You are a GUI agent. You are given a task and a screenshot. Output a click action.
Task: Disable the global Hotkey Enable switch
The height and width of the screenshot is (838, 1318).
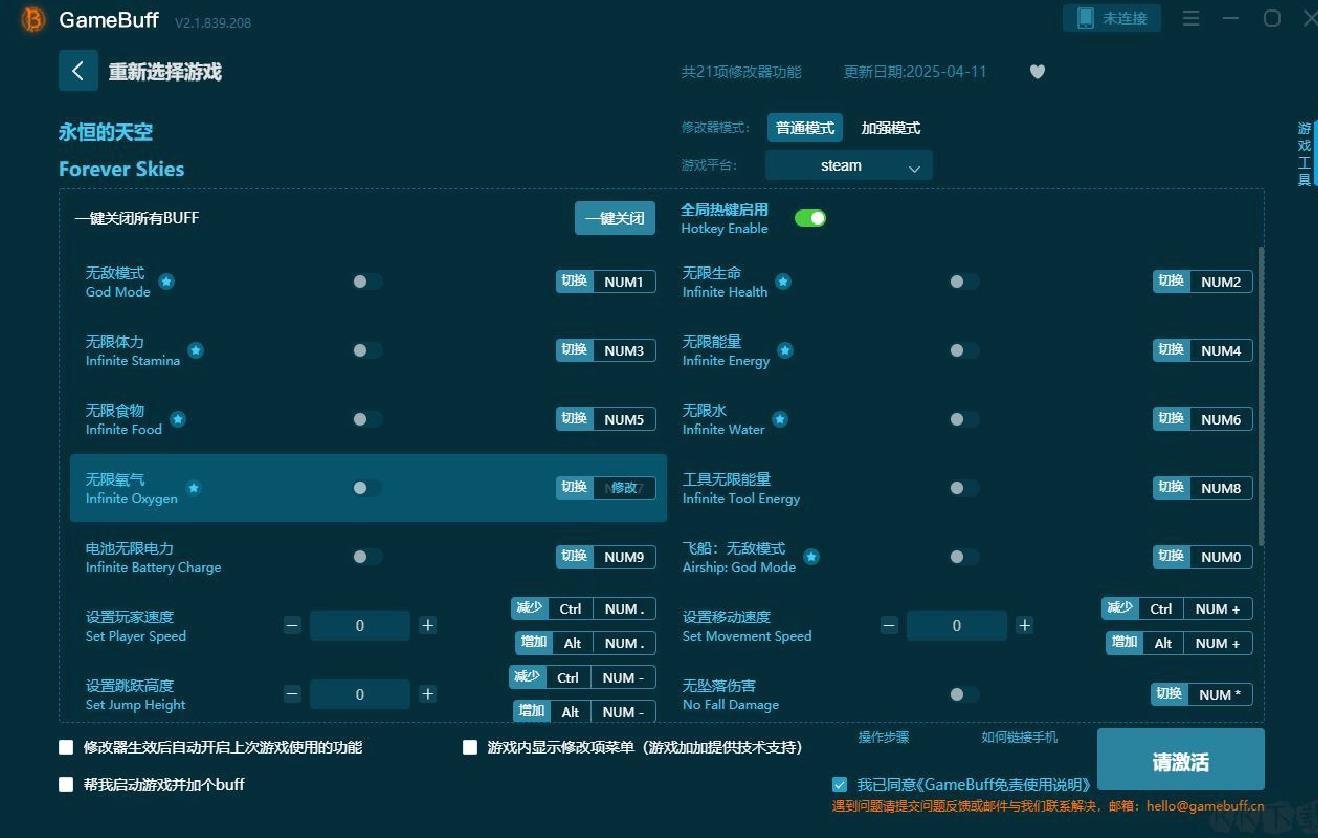pos(810,218)
